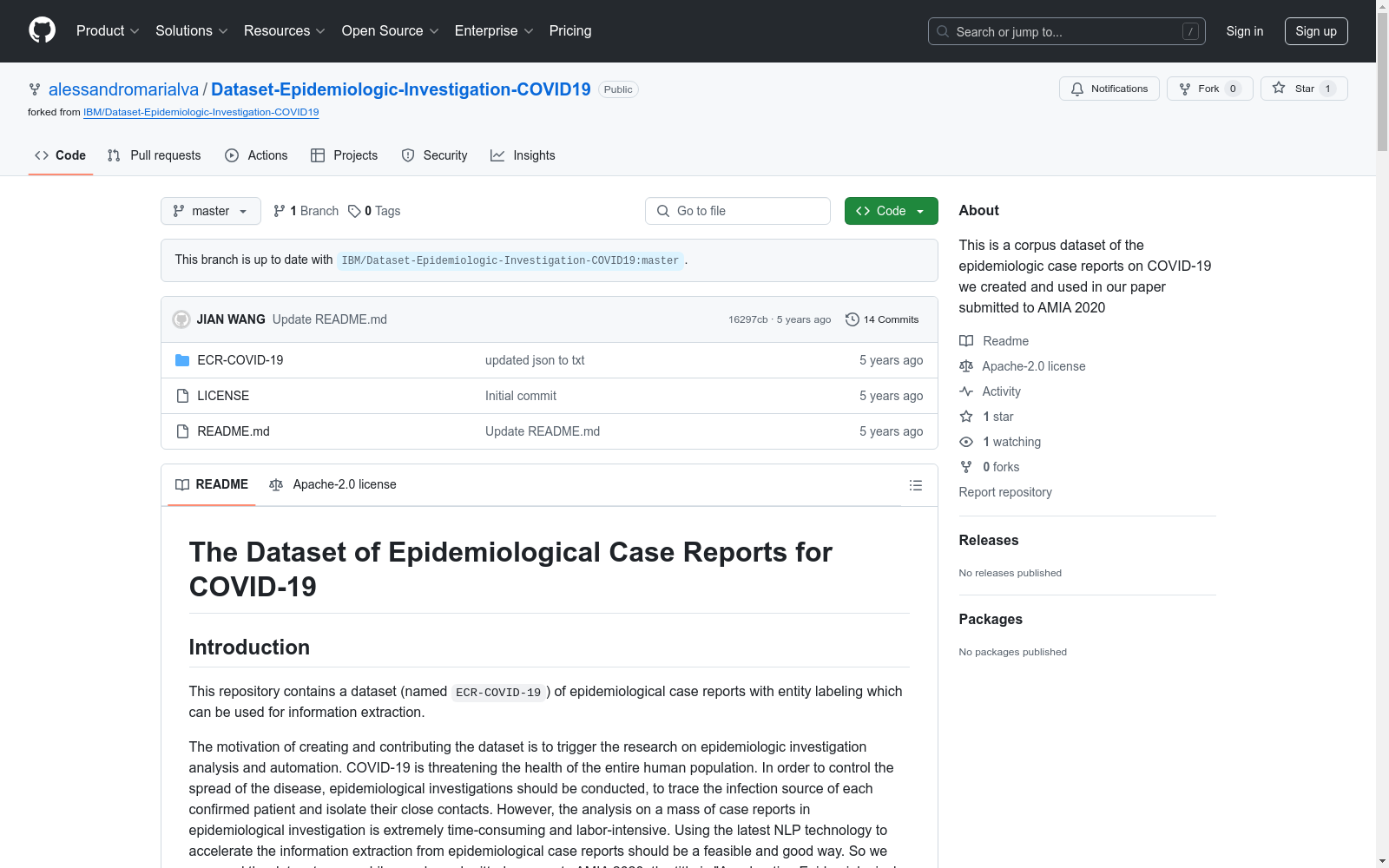
Task: Open the 16297cb commit hash
Action: tap(748, 319)
